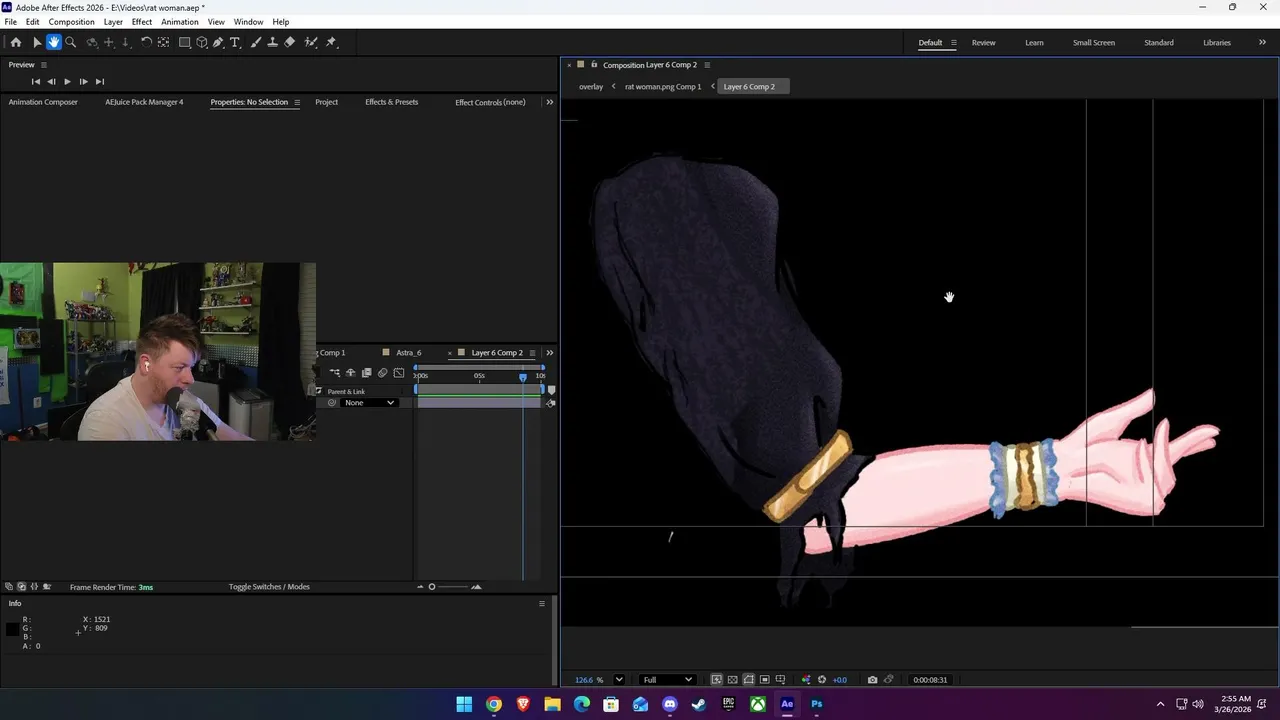This screenshot has width=1280, height=720.
Task: Expand more workspaces chevron
Action: pos(1262,43)
